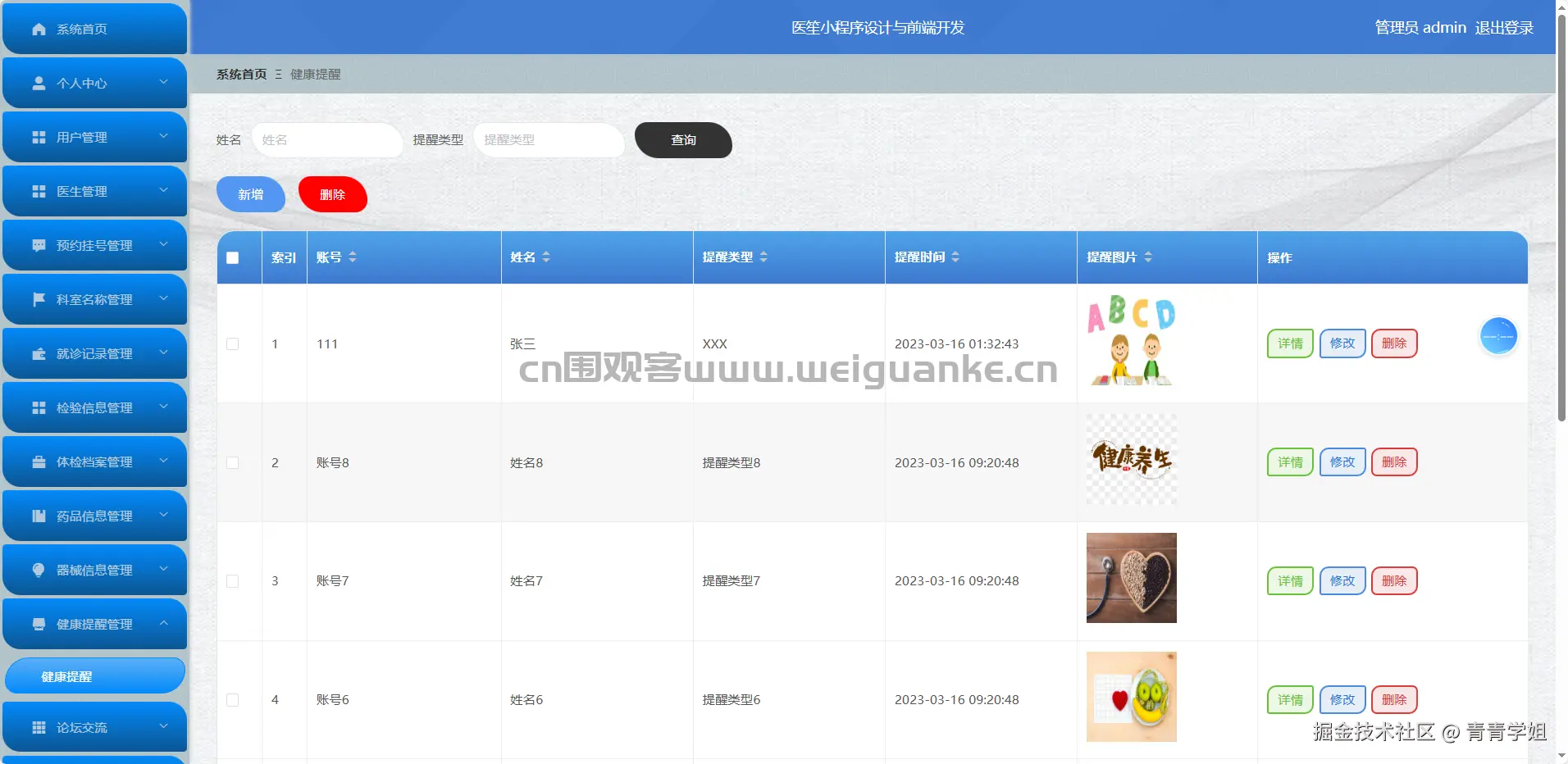
Task: Click 退出登录 in the header
Action: (x=1504, y=28)
